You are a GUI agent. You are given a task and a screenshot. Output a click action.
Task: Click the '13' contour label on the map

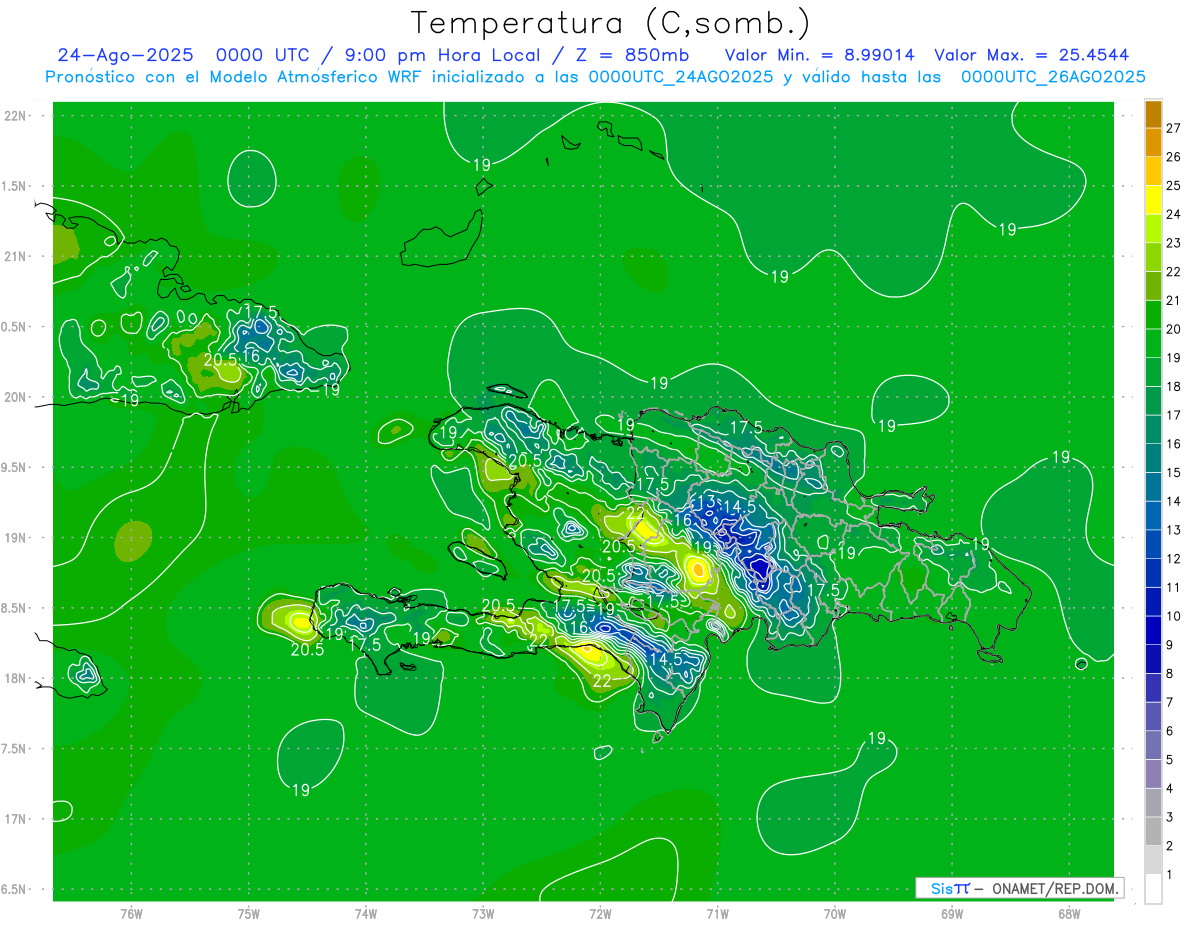705,502
